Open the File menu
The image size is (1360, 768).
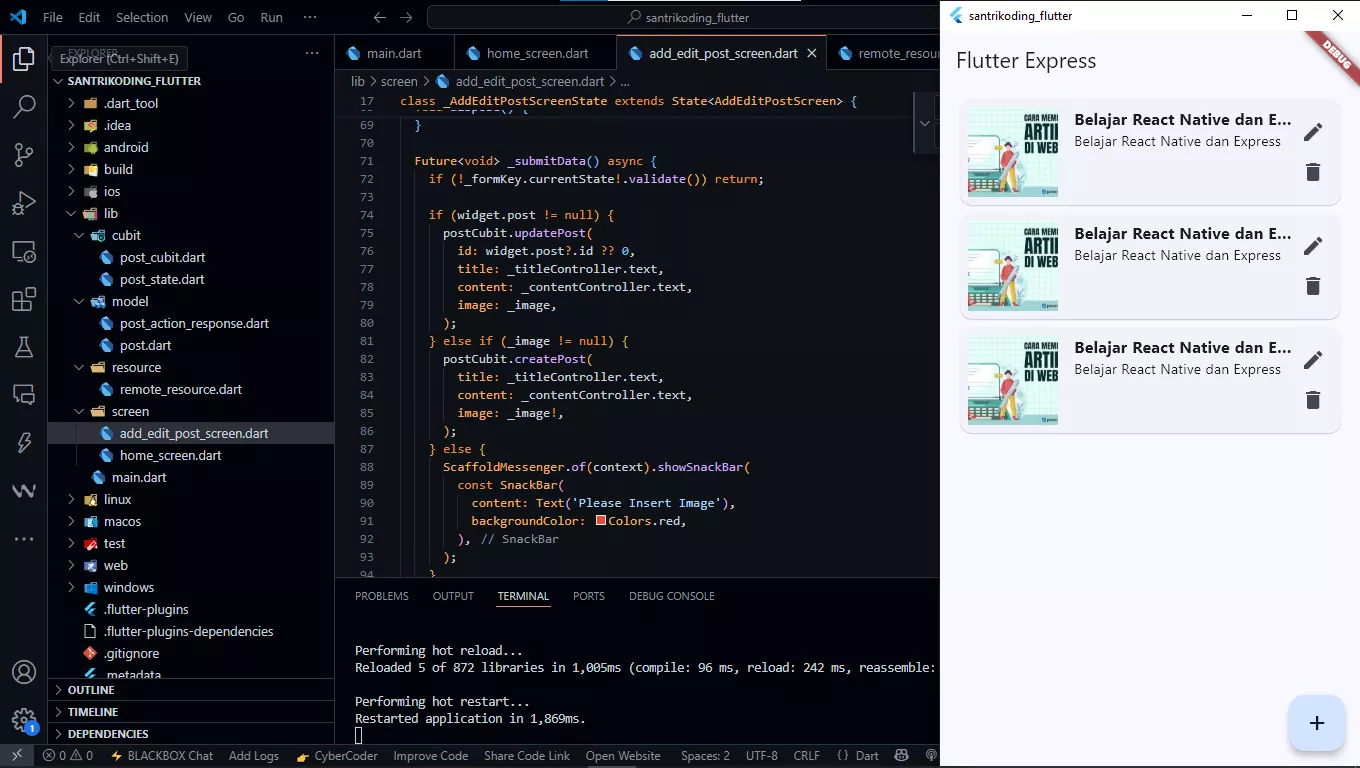[x=53, y=17]
